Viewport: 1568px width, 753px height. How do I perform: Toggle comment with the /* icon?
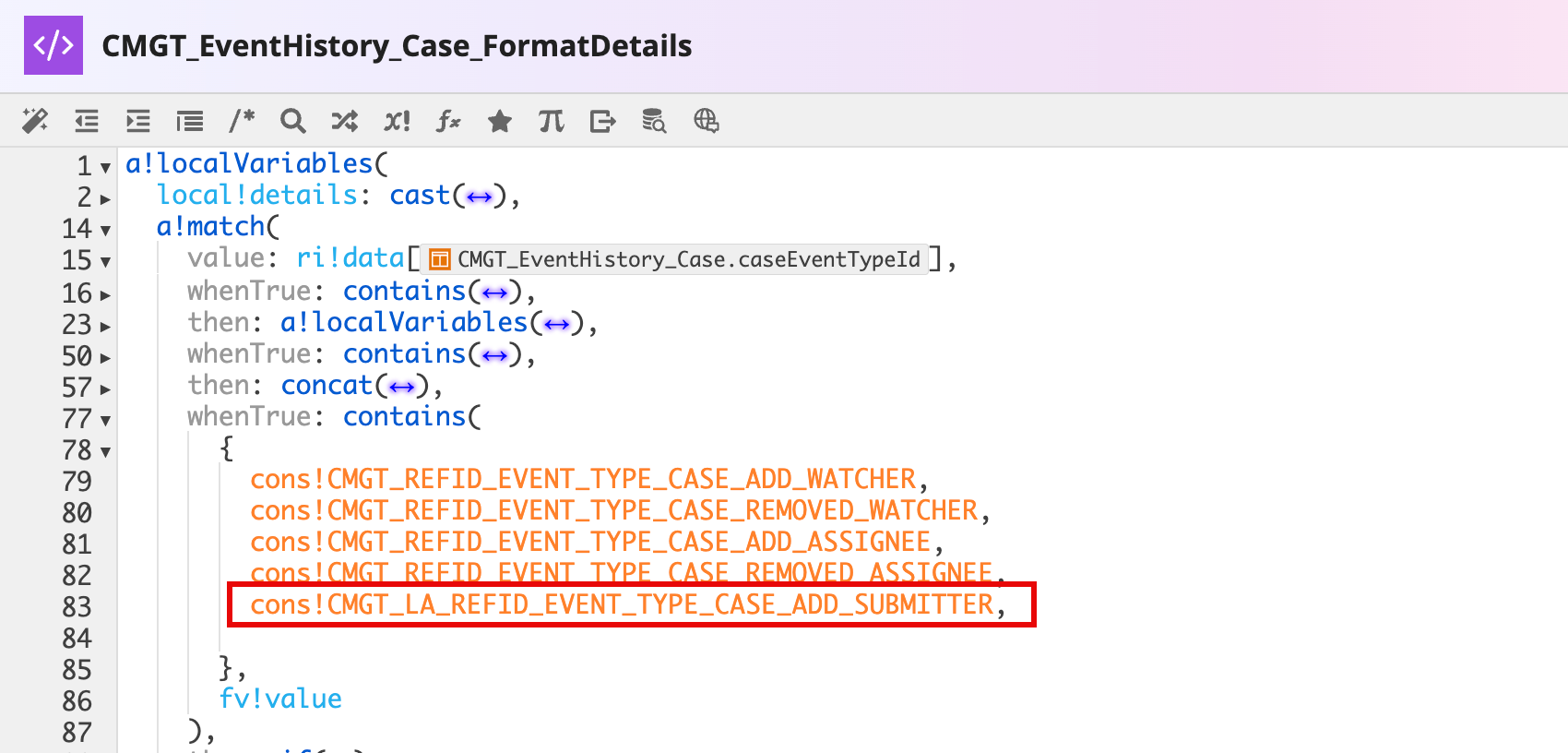tap(242, 121)
